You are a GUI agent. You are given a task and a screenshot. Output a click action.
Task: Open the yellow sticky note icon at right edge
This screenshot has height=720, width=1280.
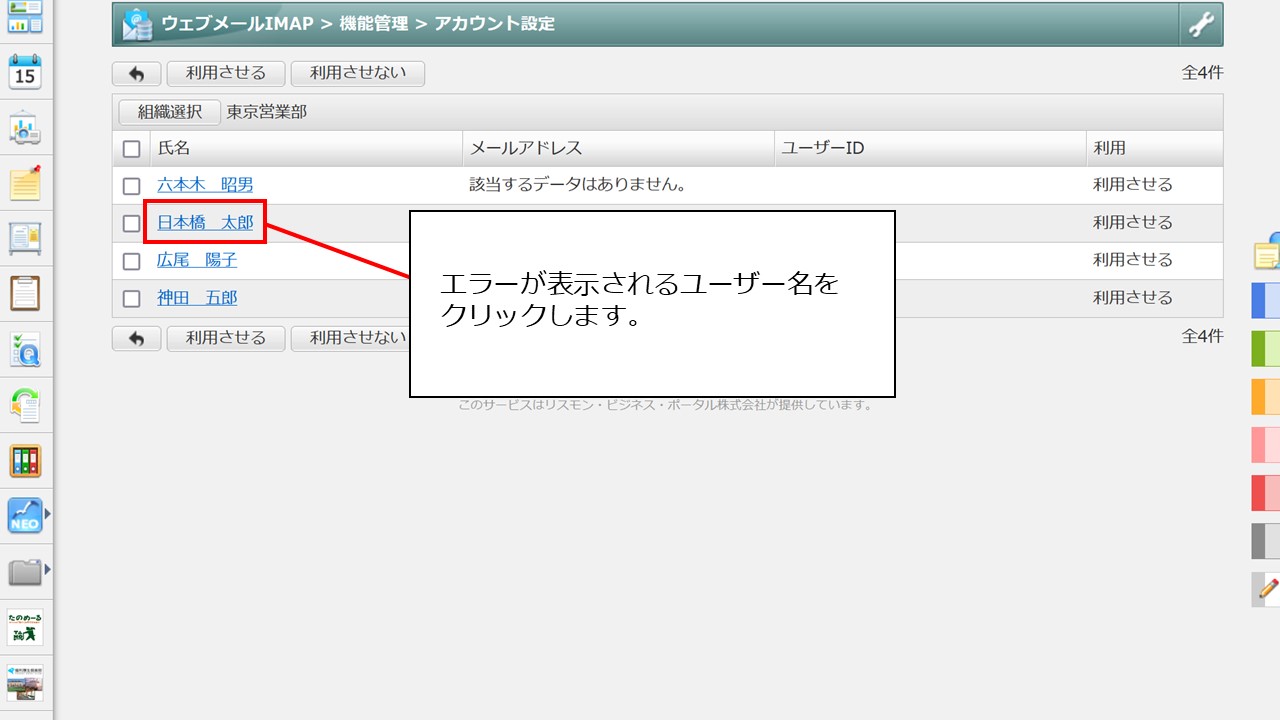point(1267,253)
